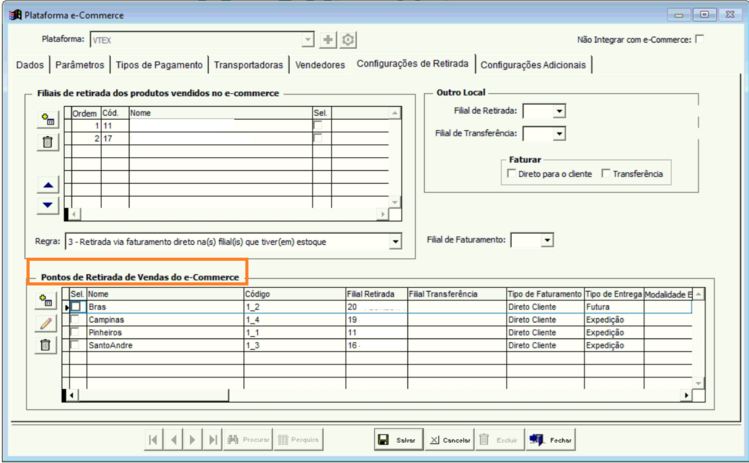Image resolution: width=749 pixels, height=463 pixels.
Task: Select the Bras row checkbox
Action: point(76,307)
